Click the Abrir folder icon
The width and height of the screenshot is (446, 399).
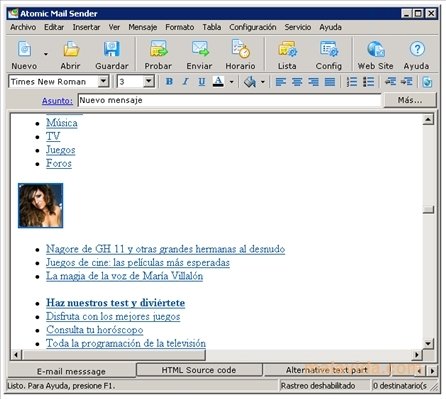(x=71, y=49)
